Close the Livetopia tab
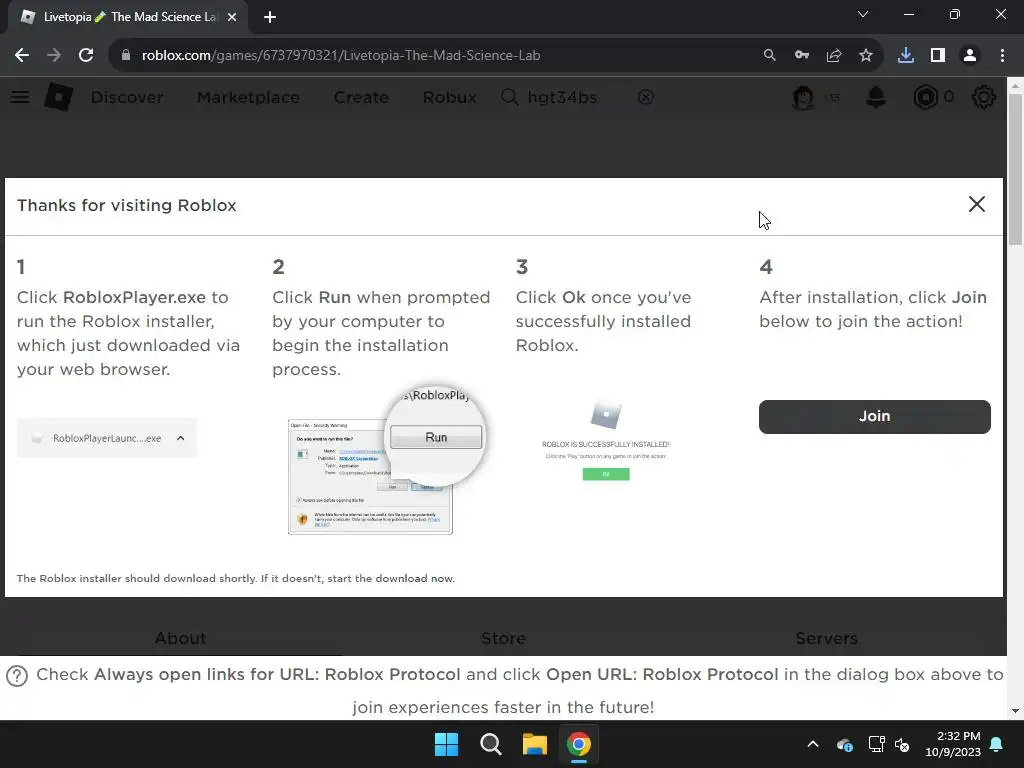 (x=232, y=18)
